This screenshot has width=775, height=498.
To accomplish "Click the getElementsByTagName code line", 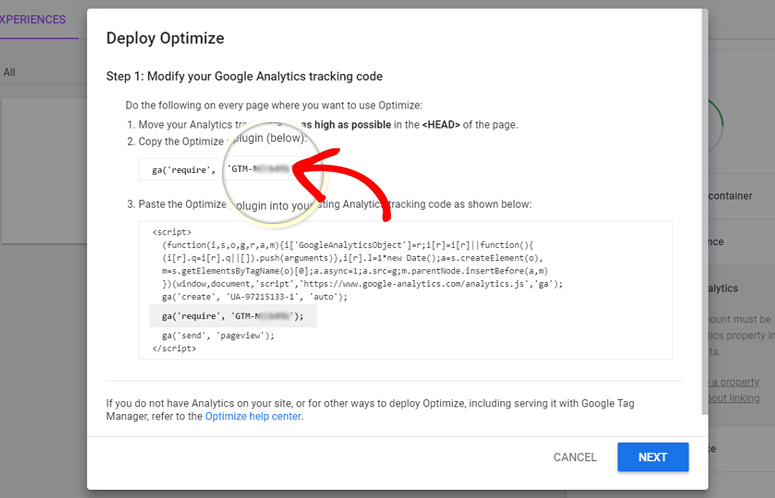I will click(x=355, y=271).
